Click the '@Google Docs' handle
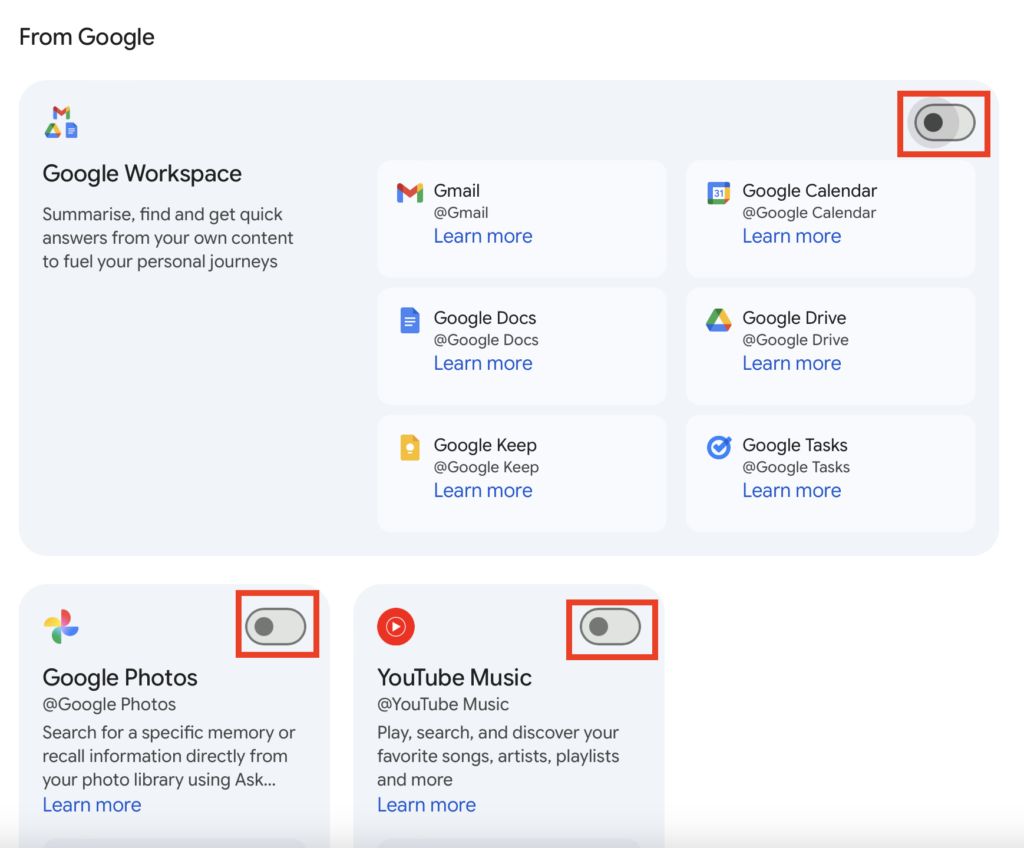This screenshot has height=848, width=1024. [x=487, y=340]
